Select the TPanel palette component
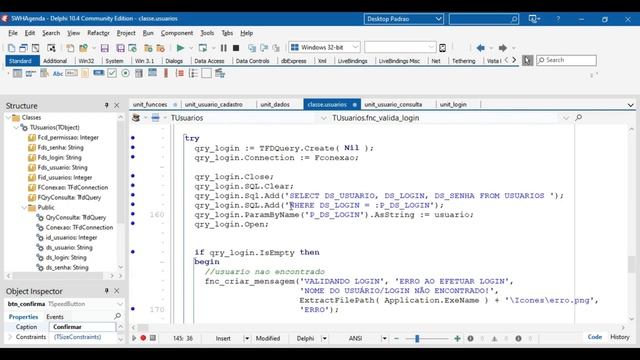 [x=207, y=73]
